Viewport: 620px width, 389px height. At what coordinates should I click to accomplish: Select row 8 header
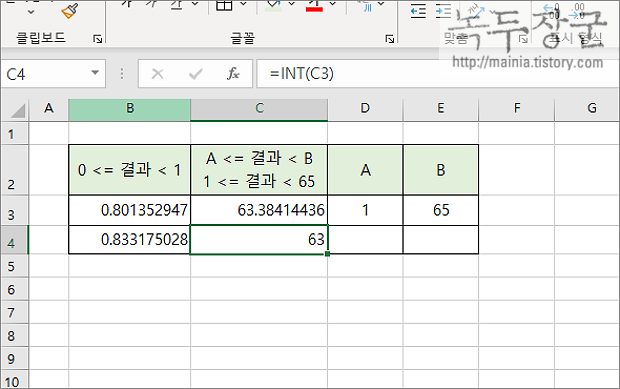(x=15, y=336)
